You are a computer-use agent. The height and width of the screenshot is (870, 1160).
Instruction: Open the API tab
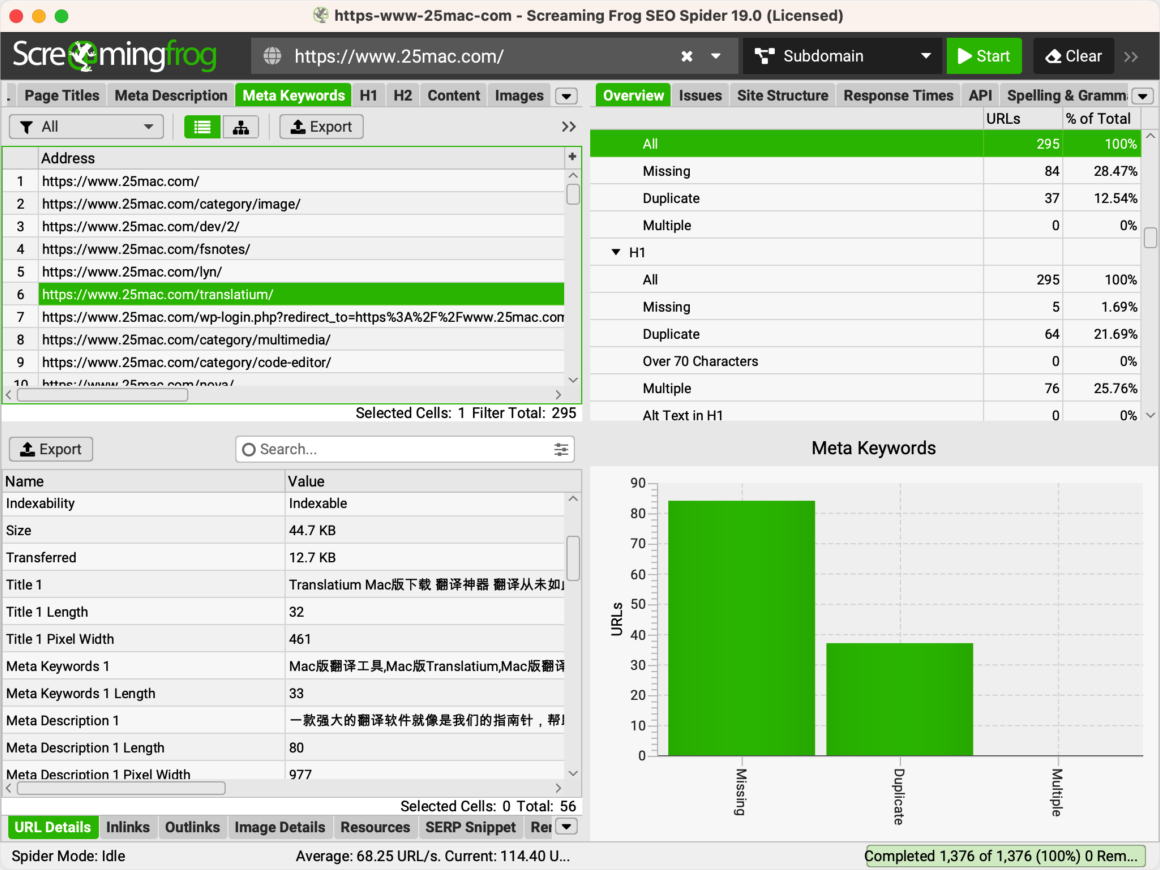(980, 95)
